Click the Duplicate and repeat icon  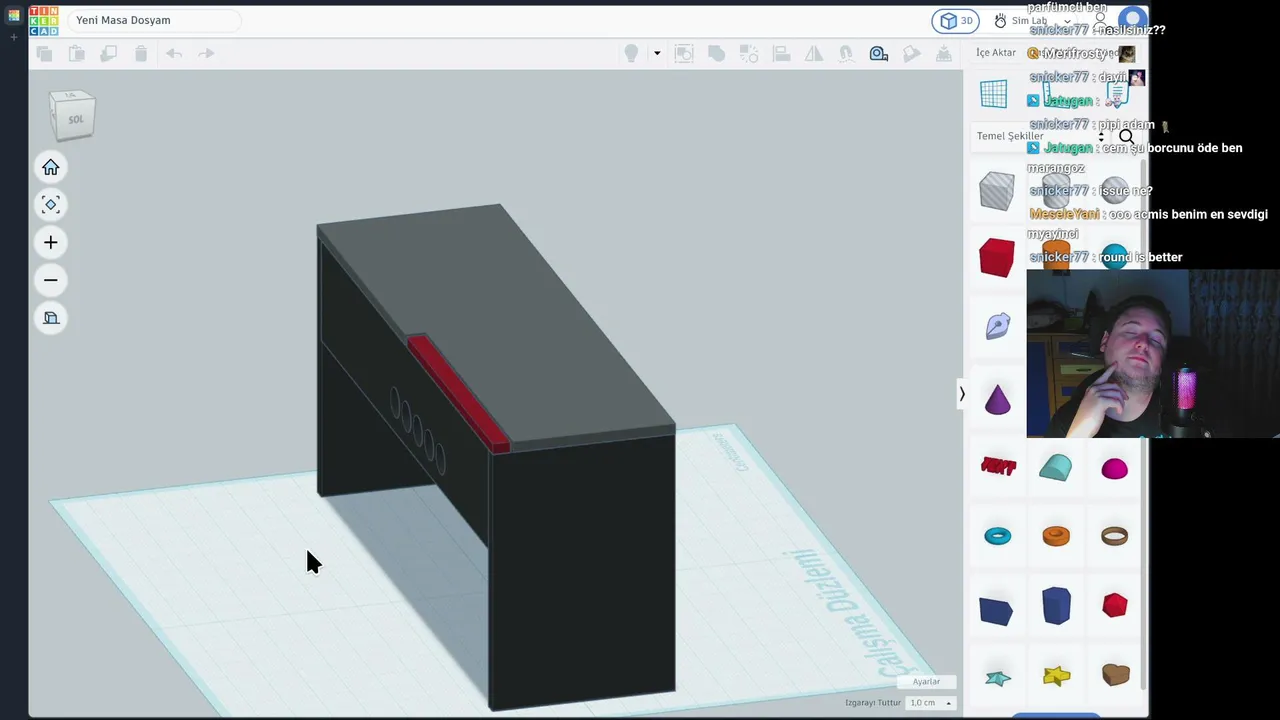pos(108,54)
